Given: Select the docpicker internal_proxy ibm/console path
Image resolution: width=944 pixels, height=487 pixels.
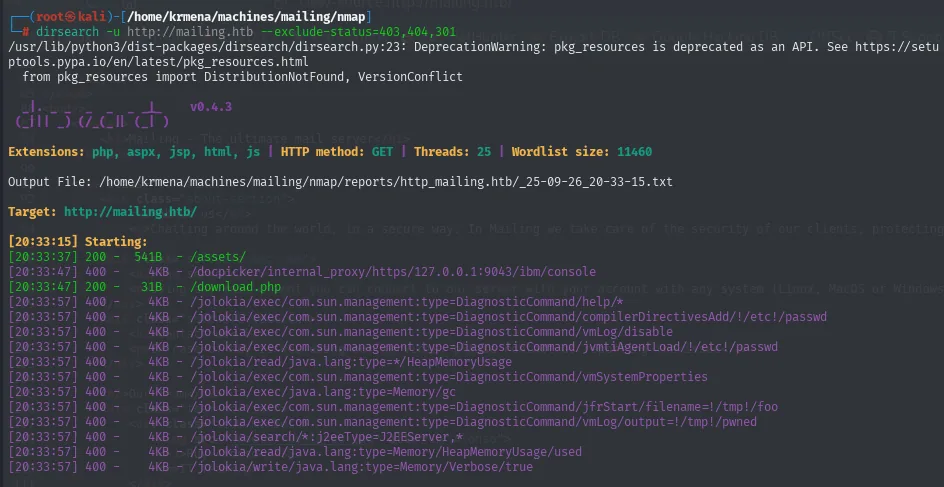Looking at the screenshot, I should pyautogui.click(x=393, y=272).
